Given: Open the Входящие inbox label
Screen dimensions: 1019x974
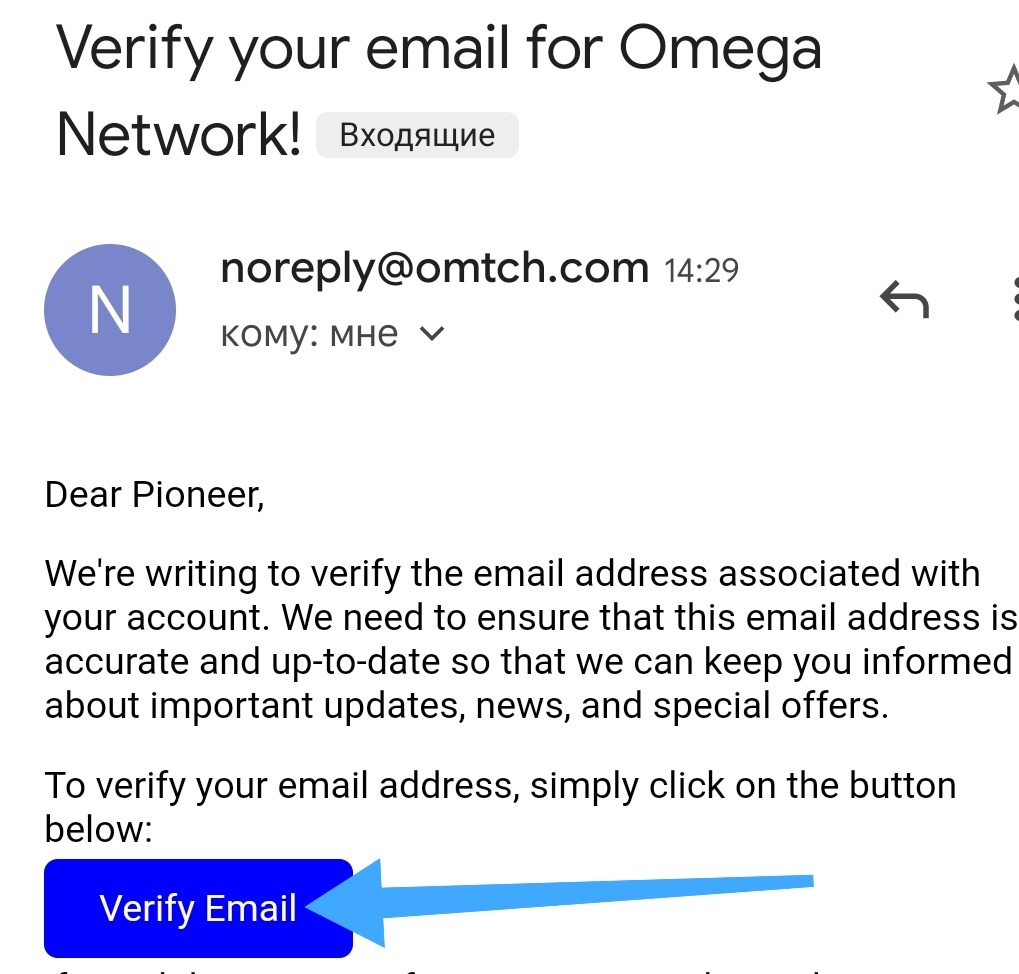Looking at the screenshot, I should point(417,136).
